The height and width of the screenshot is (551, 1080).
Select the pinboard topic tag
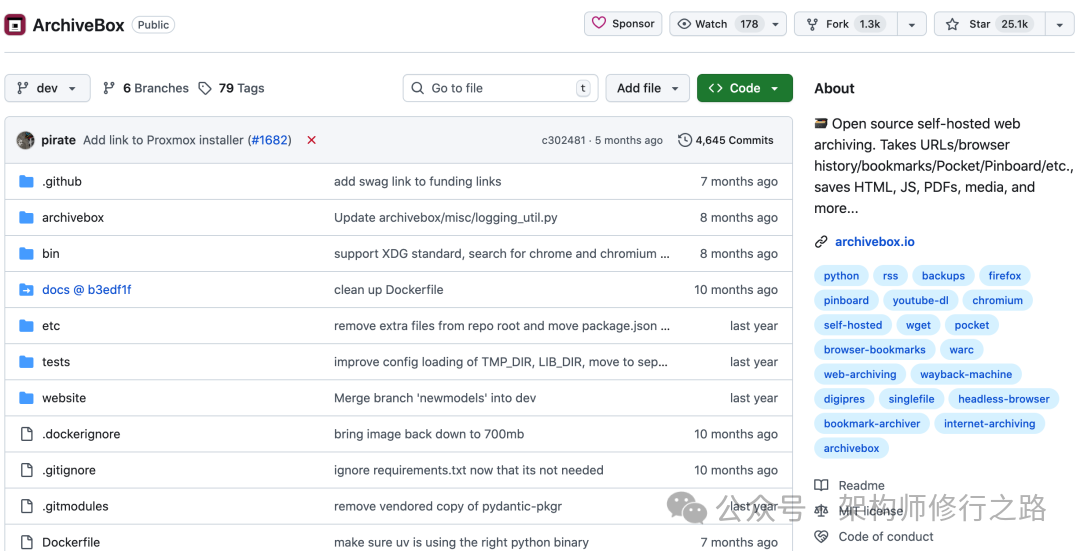point(846,300)
